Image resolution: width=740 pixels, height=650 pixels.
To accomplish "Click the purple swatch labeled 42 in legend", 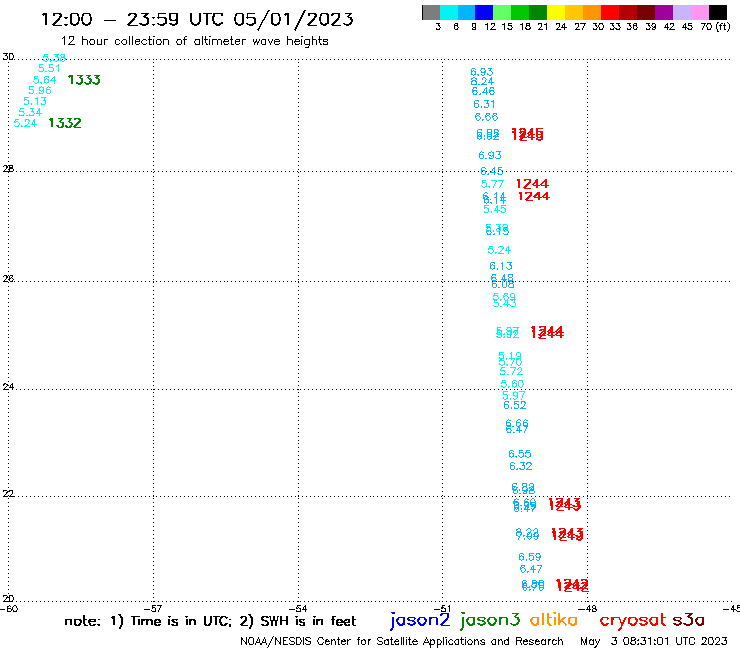I will [664, 12].
